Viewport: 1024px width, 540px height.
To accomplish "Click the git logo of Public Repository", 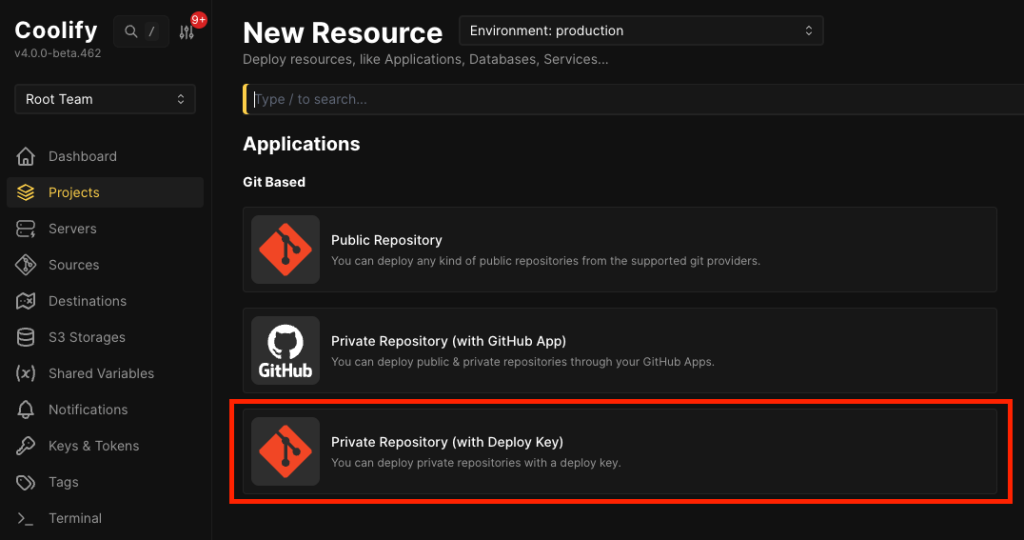I will point(285,249).
